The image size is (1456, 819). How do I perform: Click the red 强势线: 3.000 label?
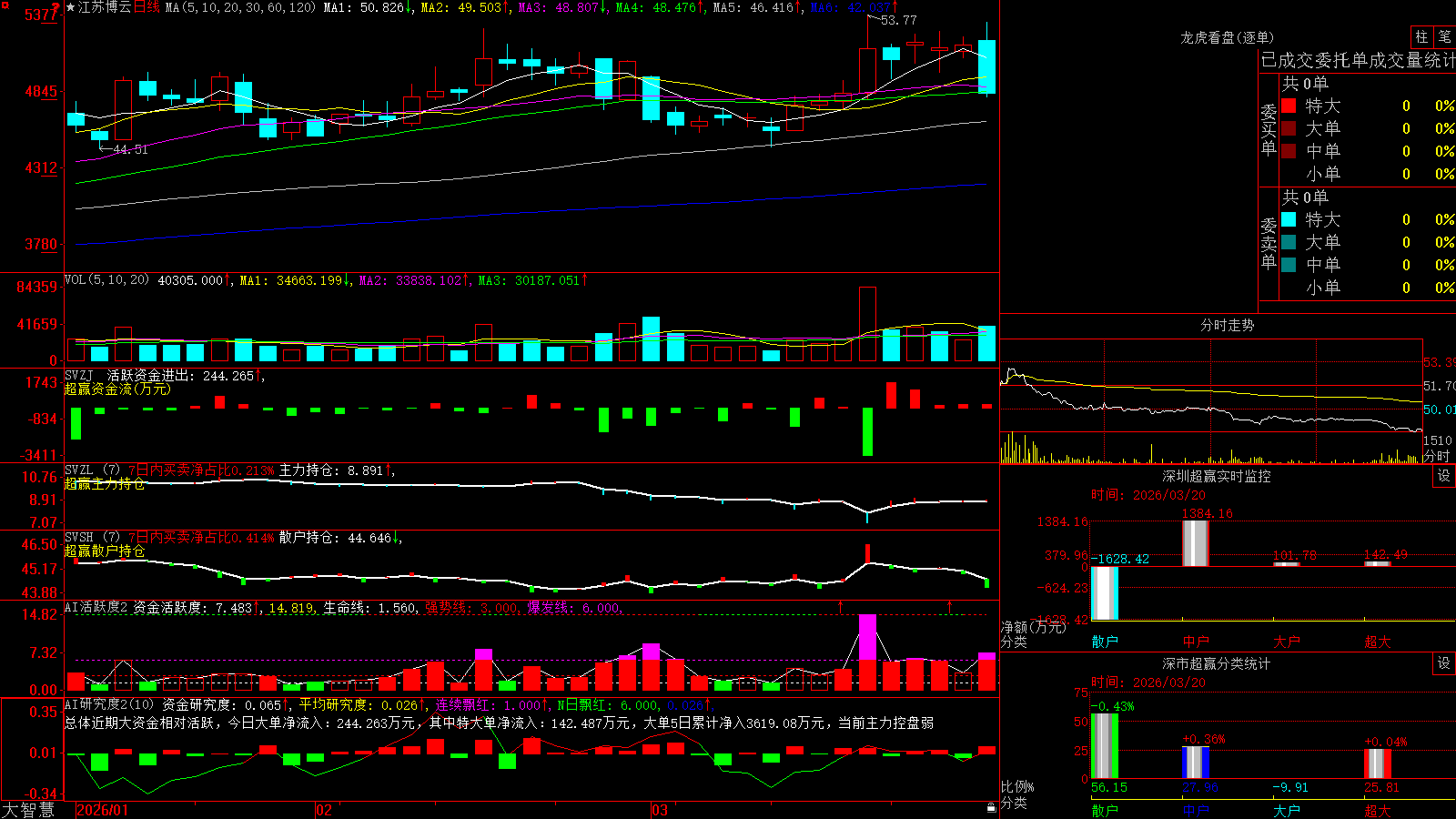[473, 608]
